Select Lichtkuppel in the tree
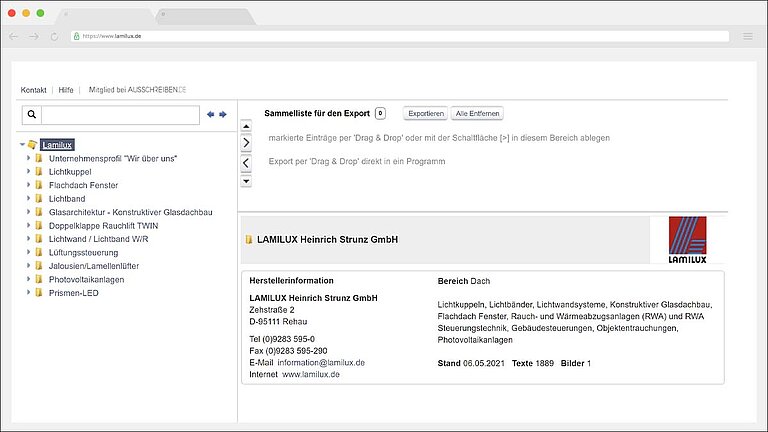 70,172
